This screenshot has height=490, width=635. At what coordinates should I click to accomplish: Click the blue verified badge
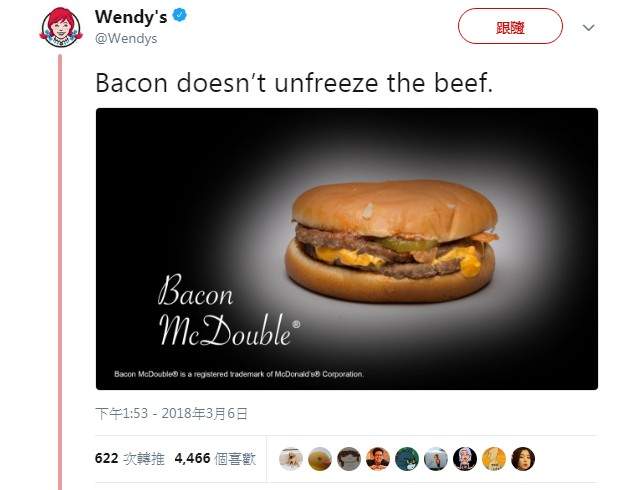pos(180,15)
